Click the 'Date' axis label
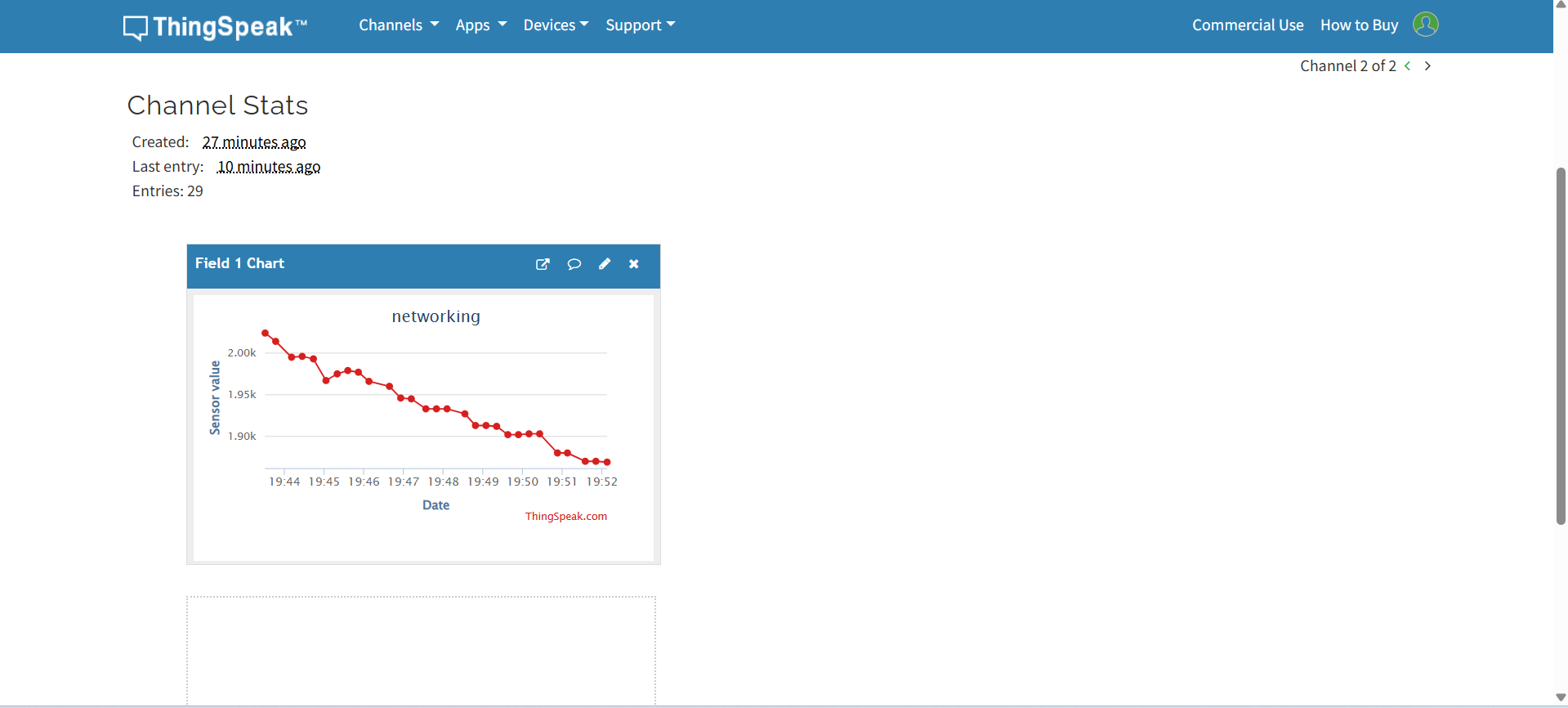 coord(436,505)
